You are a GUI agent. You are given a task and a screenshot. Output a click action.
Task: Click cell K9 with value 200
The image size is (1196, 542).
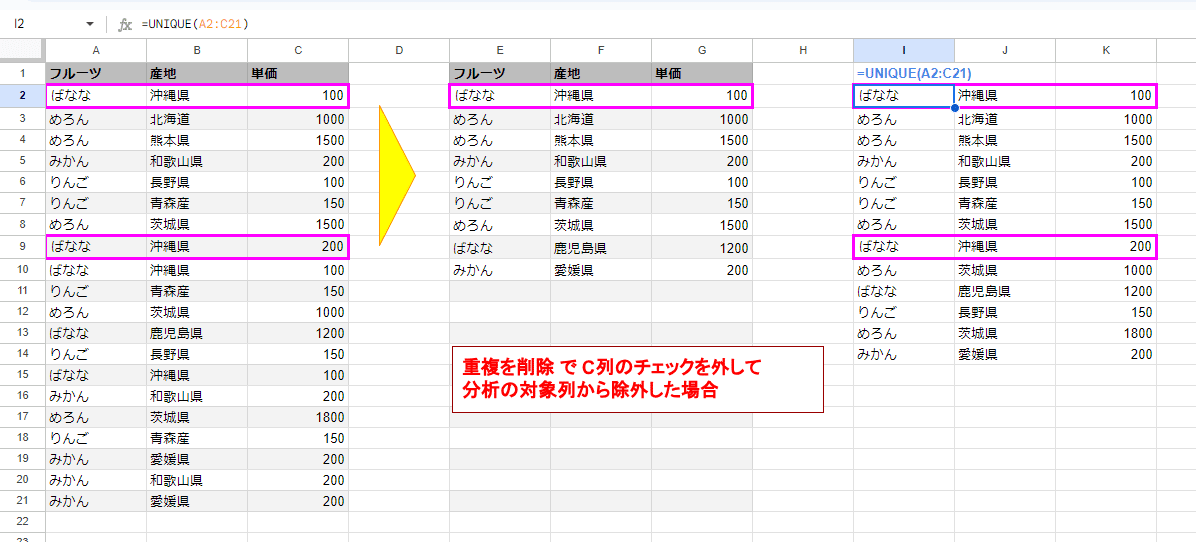[x=1106, y=247]
